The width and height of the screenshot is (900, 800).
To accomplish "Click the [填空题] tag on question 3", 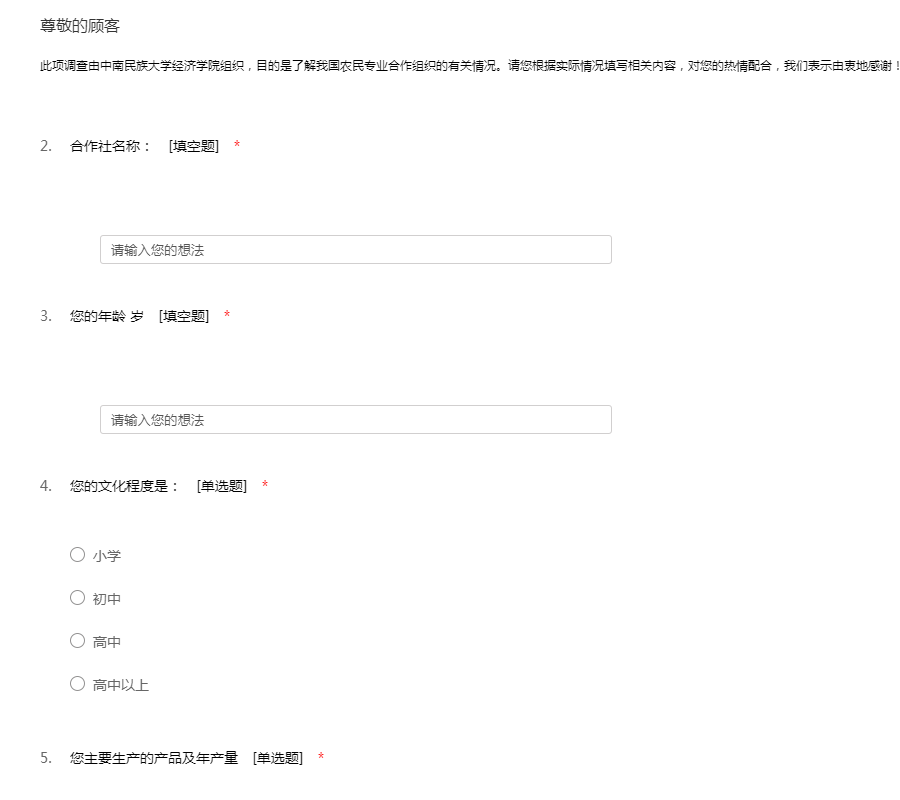I will pos(184,316).
